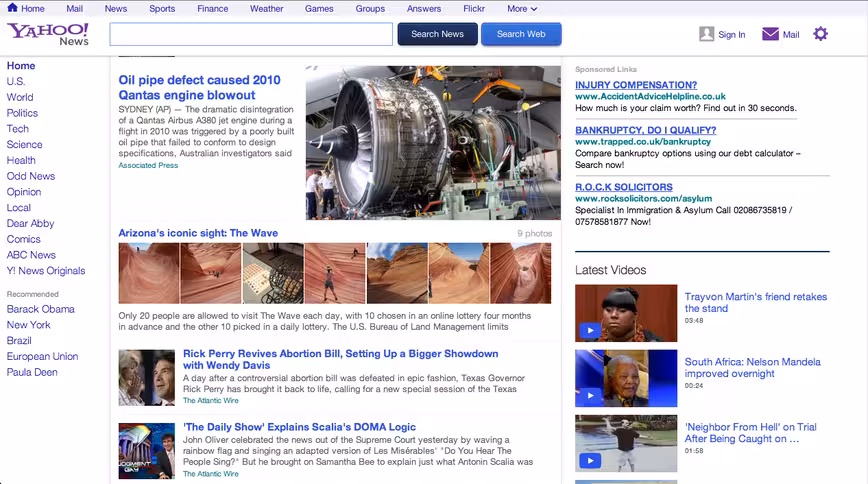Focus the search text field
Screen dimensions: 868x484
click(x=251, y=34)
